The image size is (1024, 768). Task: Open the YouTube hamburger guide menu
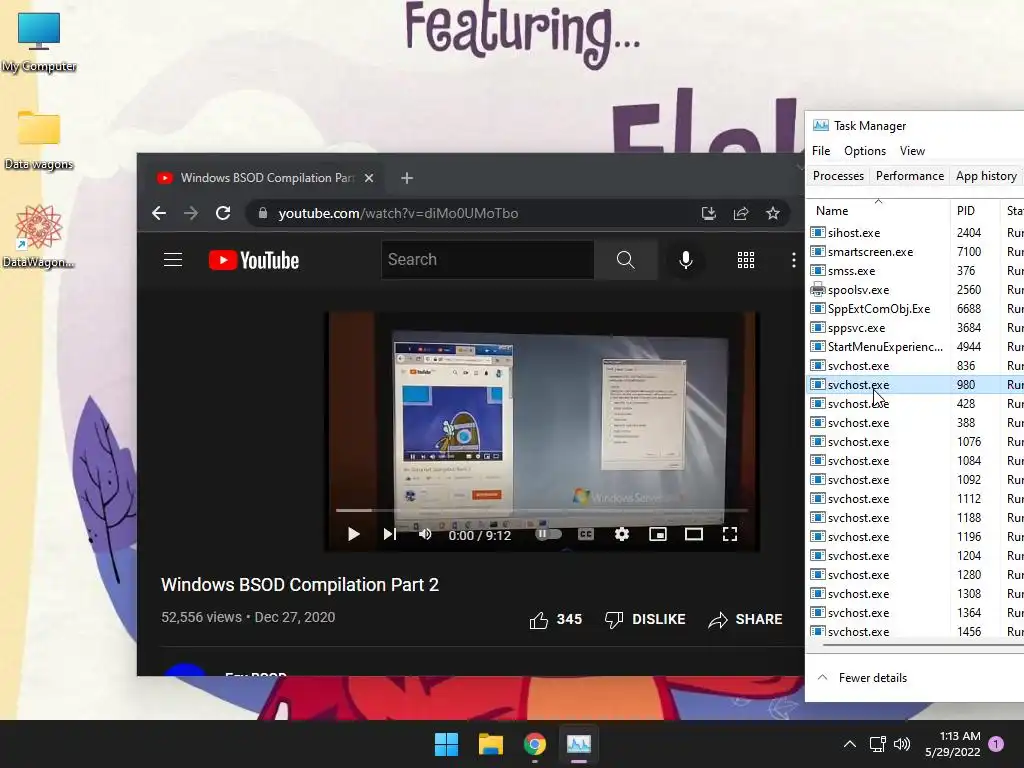[173, 260]
